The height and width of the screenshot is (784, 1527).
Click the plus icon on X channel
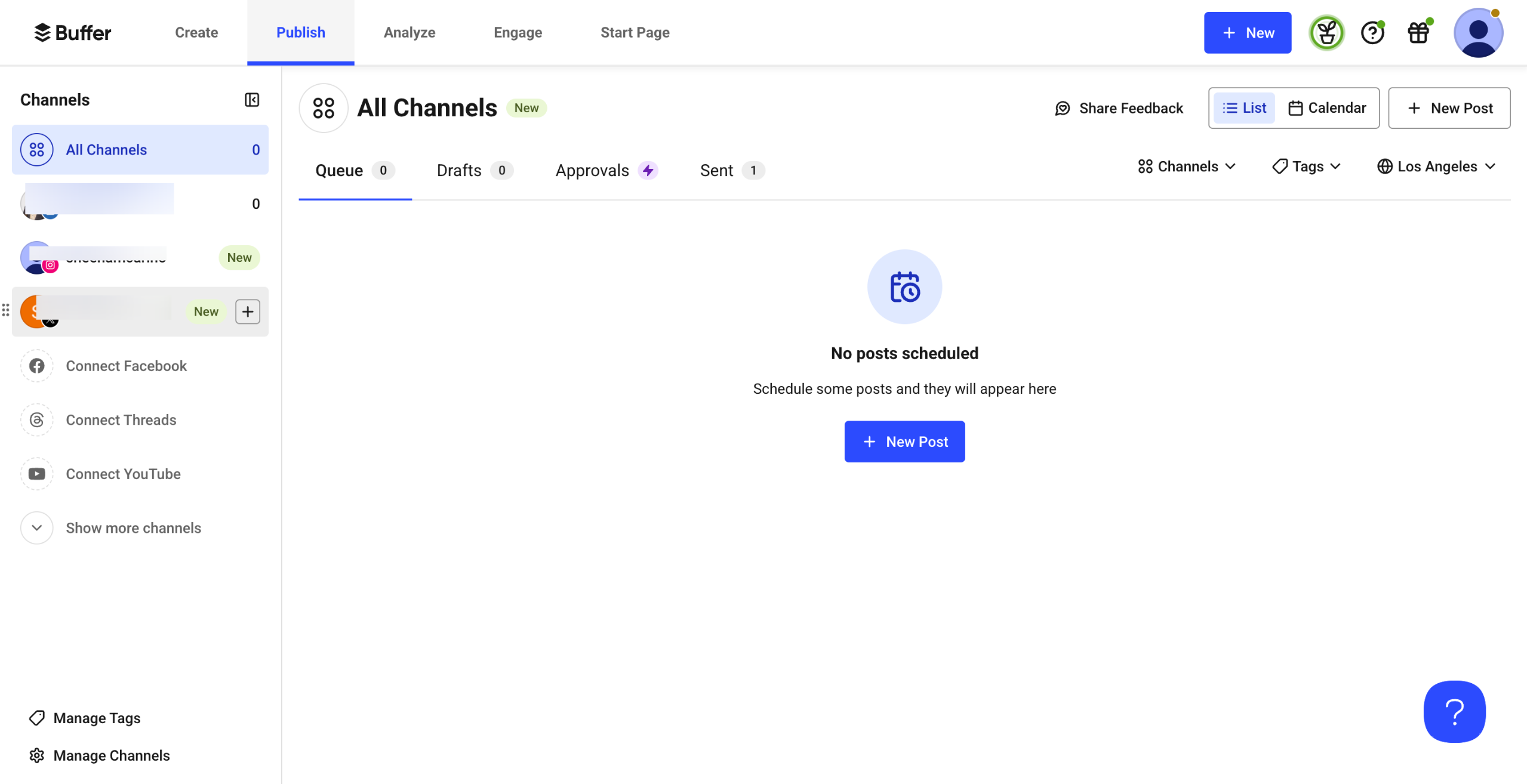point(248,311)
